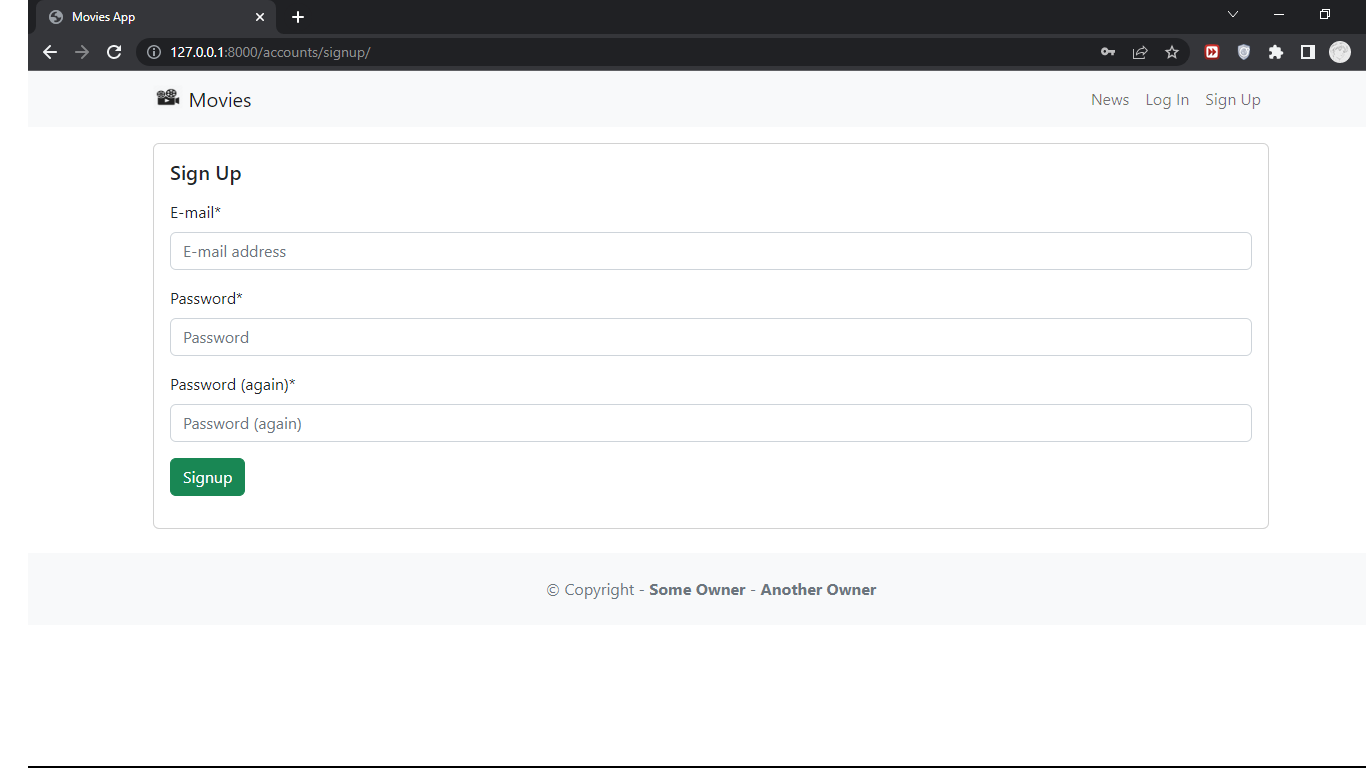Click the side panel icon near the avatar
The height and width of the screenshot is (768, 1366).
[1307, 52]
